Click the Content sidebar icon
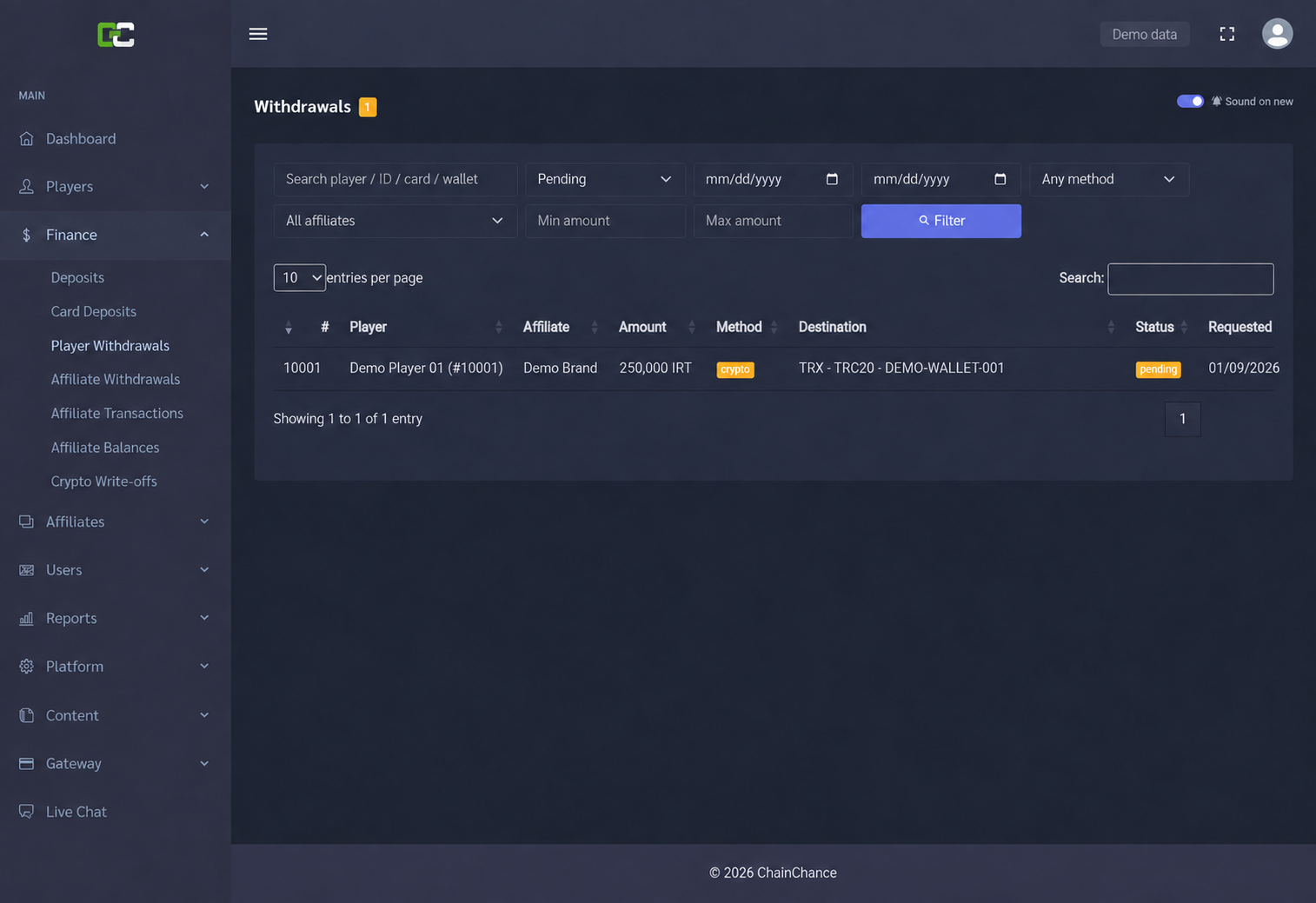Image resolution: width=1316 pixels, height=903 pixels. [x=27, y=715]
